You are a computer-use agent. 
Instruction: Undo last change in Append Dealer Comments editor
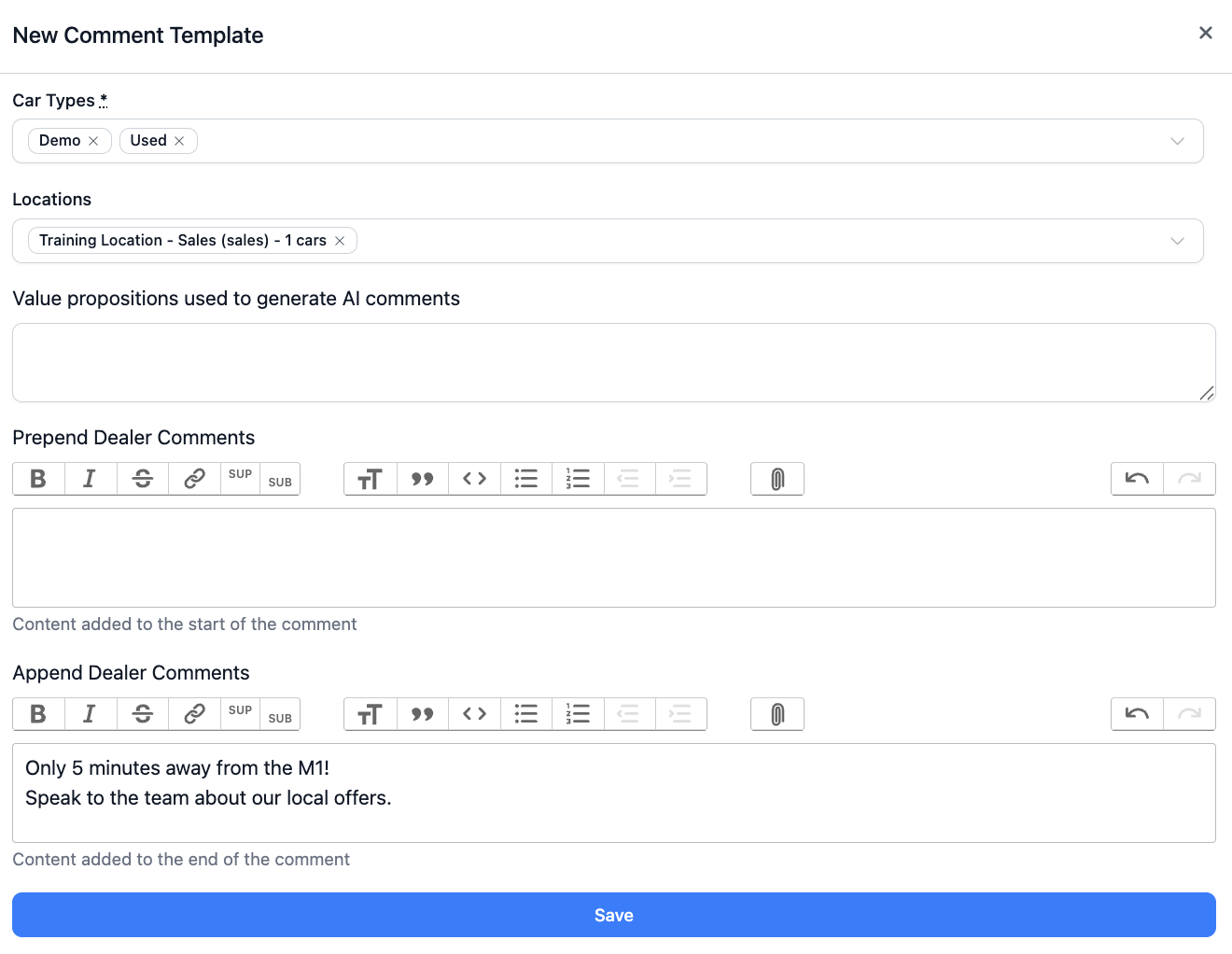(1137, 714)
